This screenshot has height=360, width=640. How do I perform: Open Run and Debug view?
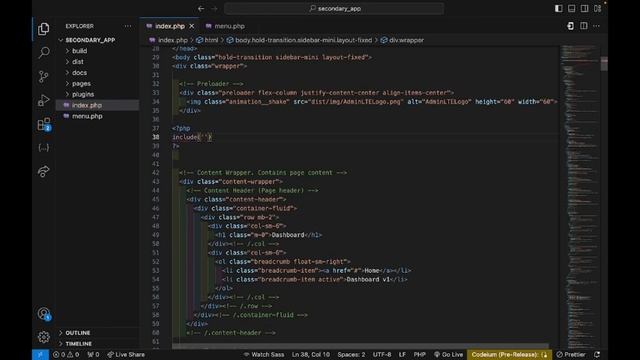[x=44, y=100]
